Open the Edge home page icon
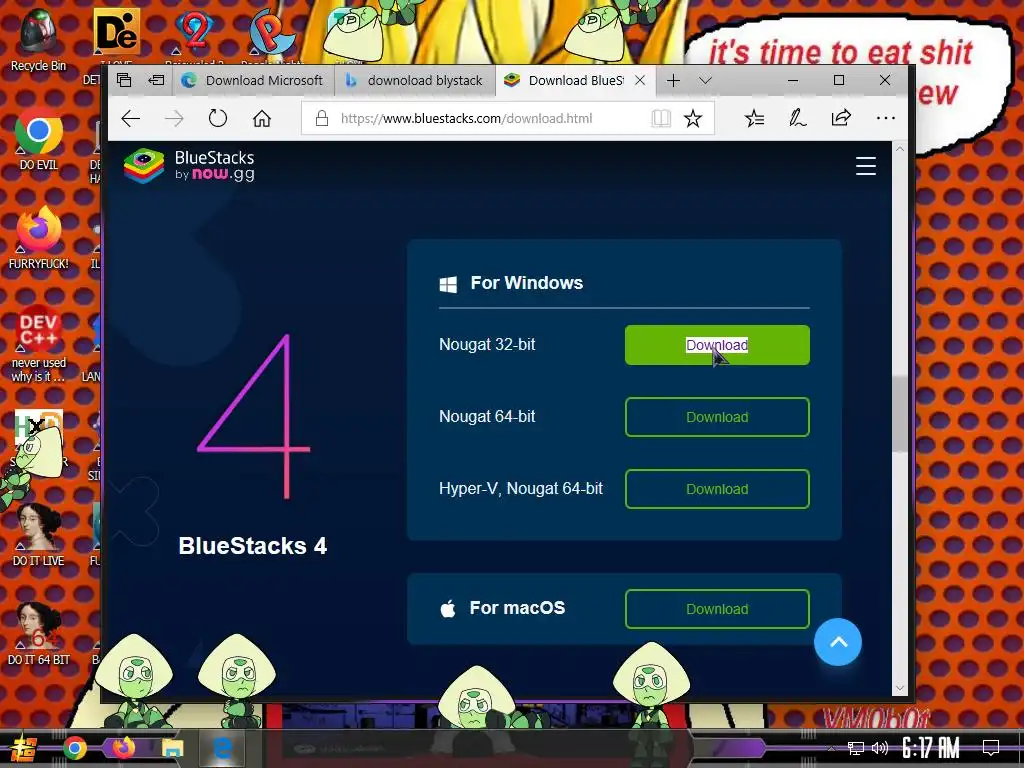1024x768 pixels. [262, 118]
